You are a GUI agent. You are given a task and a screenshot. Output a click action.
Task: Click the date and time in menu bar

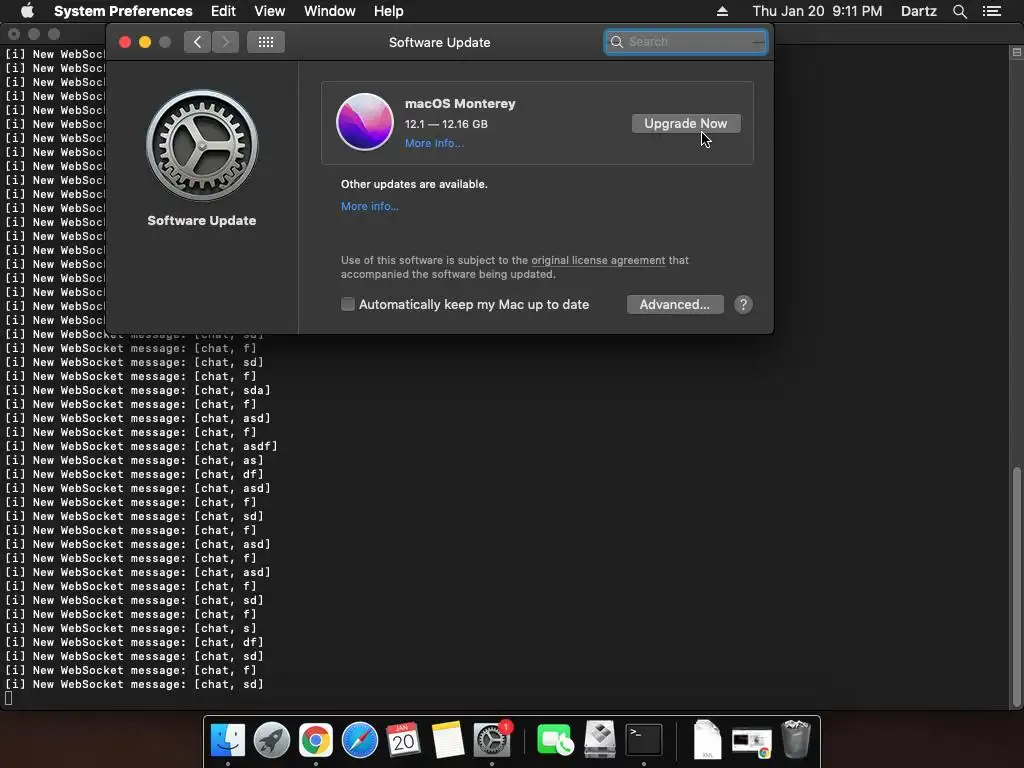(817, 11)
